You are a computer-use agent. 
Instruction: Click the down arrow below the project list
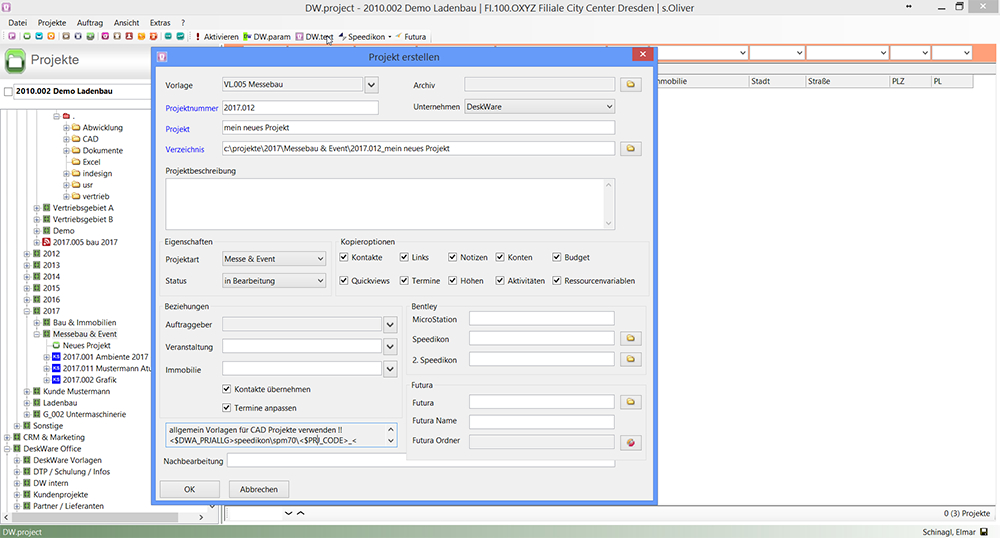288,513
